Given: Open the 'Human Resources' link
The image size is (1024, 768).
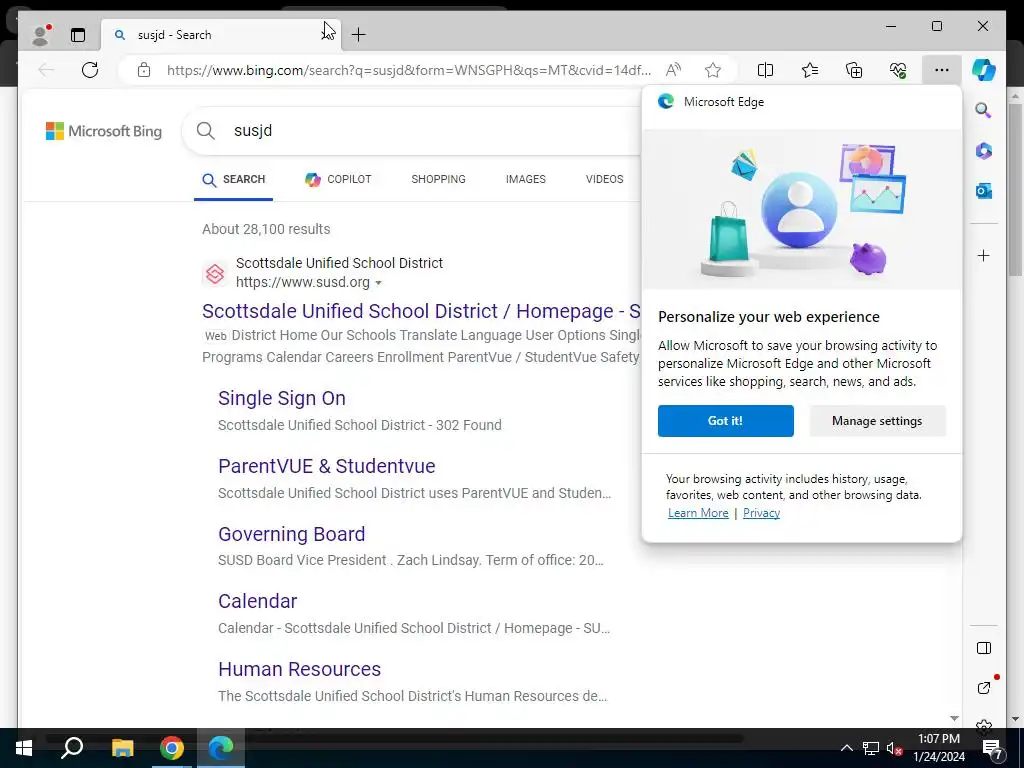Looking at the screenshot, I should 299,669.
